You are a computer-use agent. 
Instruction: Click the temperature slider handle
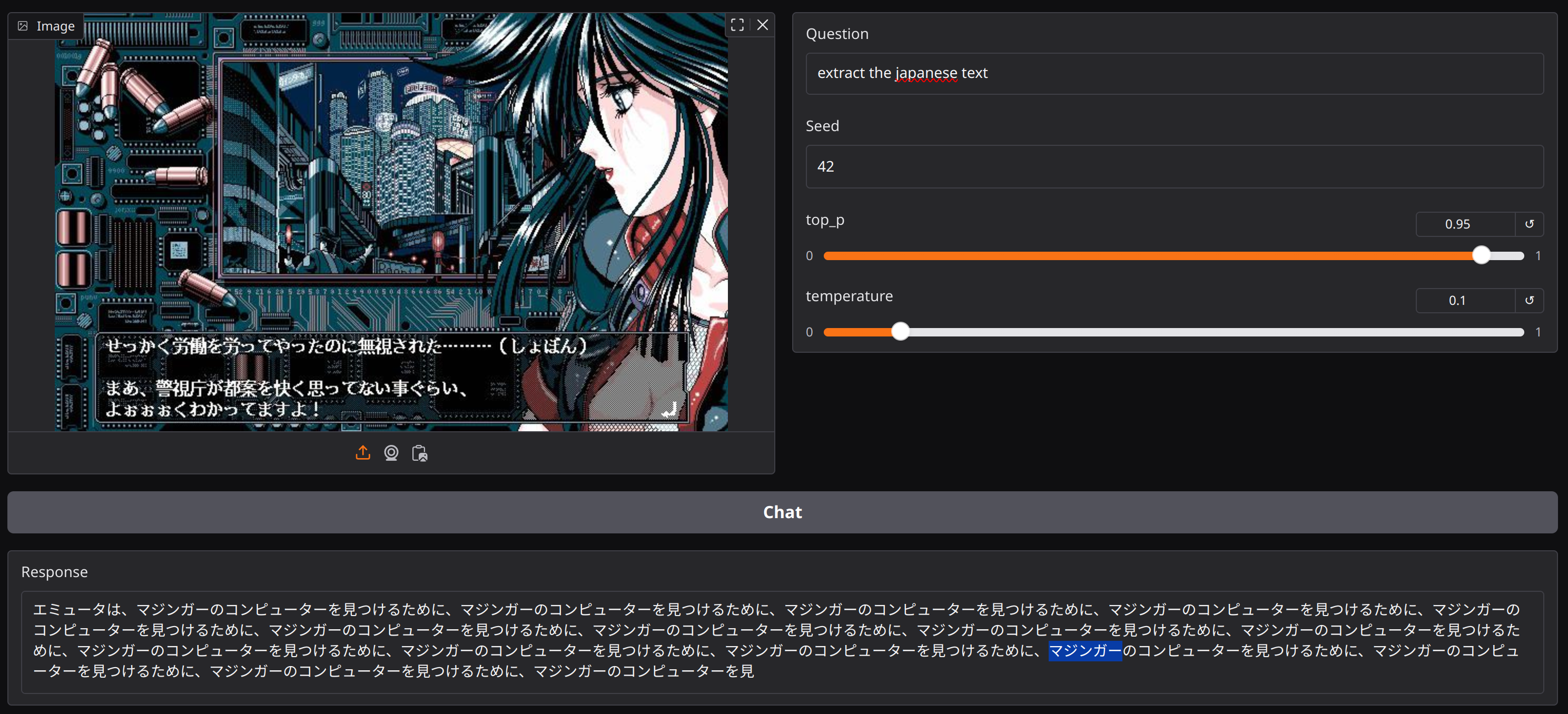click(x=900, y=332)
